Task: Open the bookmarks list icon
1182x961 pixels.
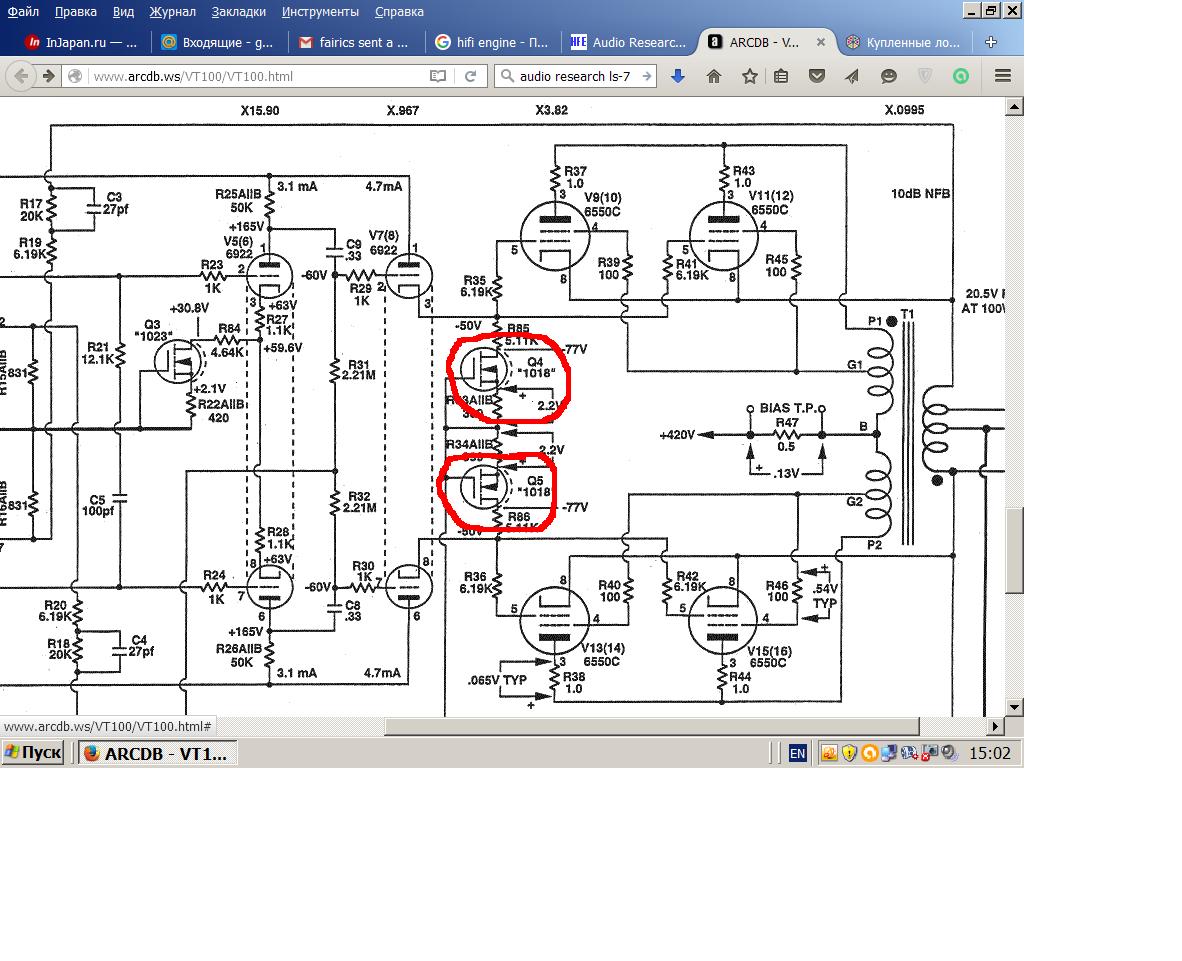Action: (x=782, y=76)
